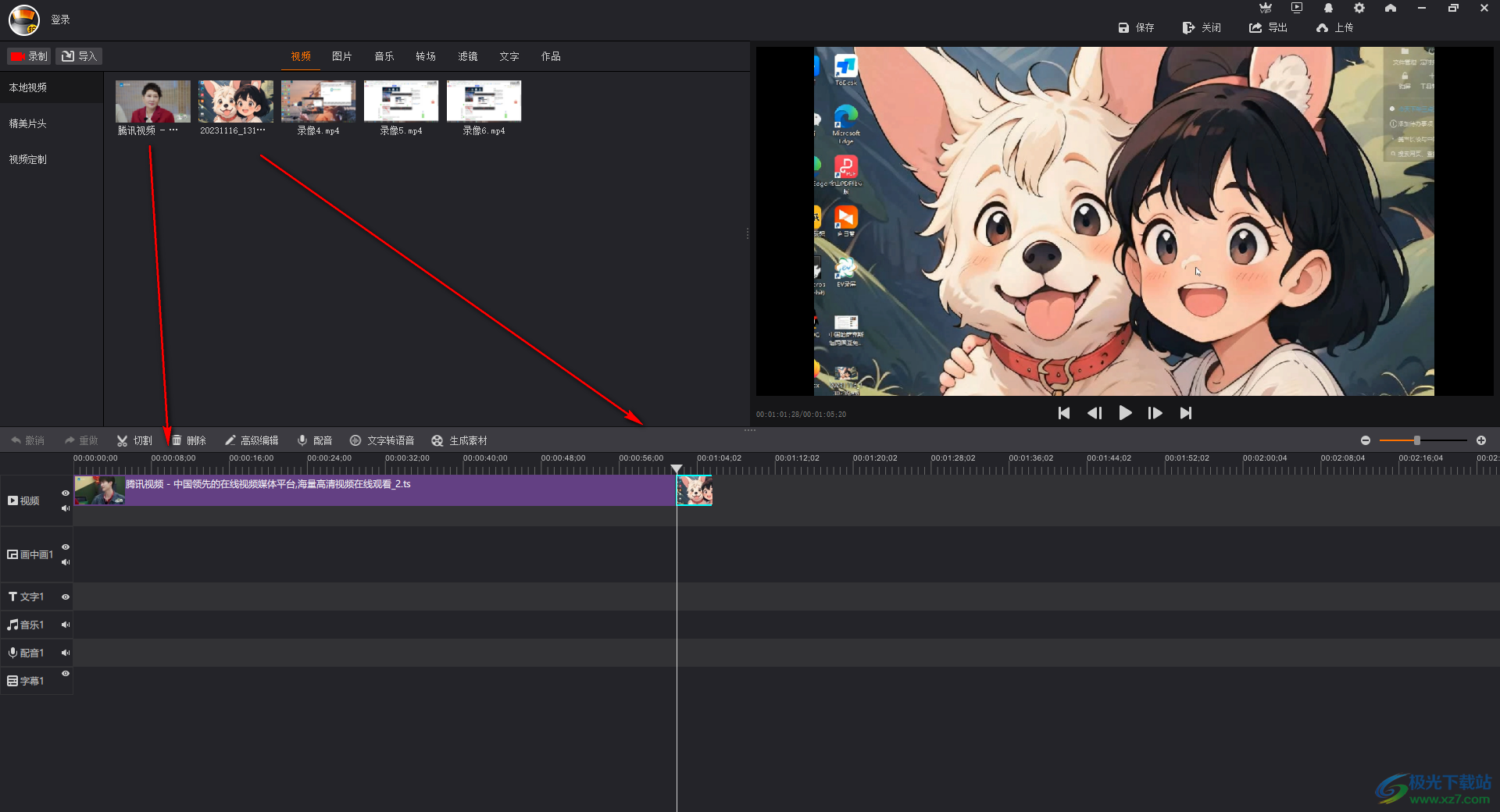Viewport: 1500px width, 812px height.
Task: Mute the 配音1 track
Action: tap(66, 653)
